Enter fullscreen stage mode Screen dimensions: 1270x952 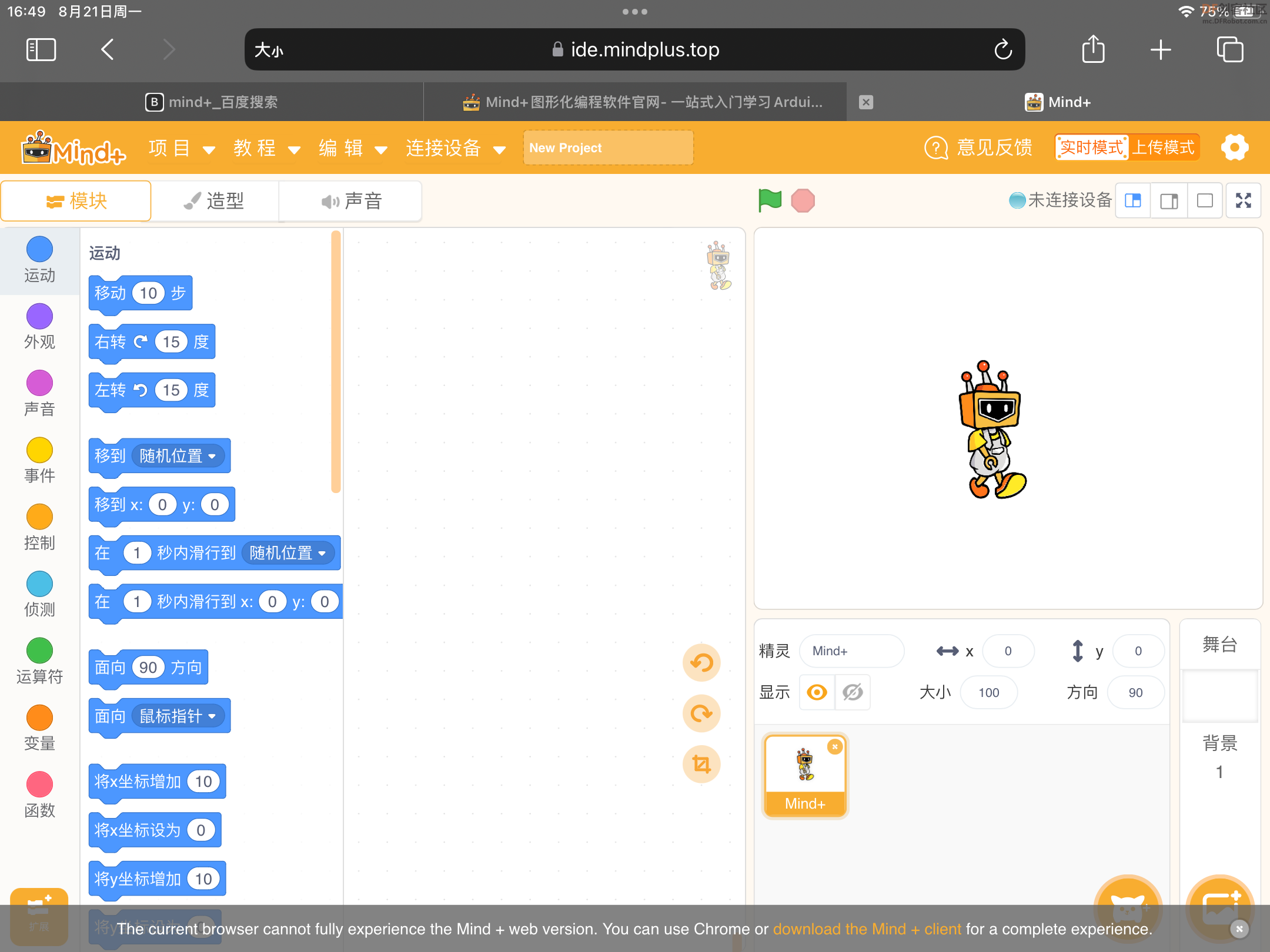click(1243, 200)
